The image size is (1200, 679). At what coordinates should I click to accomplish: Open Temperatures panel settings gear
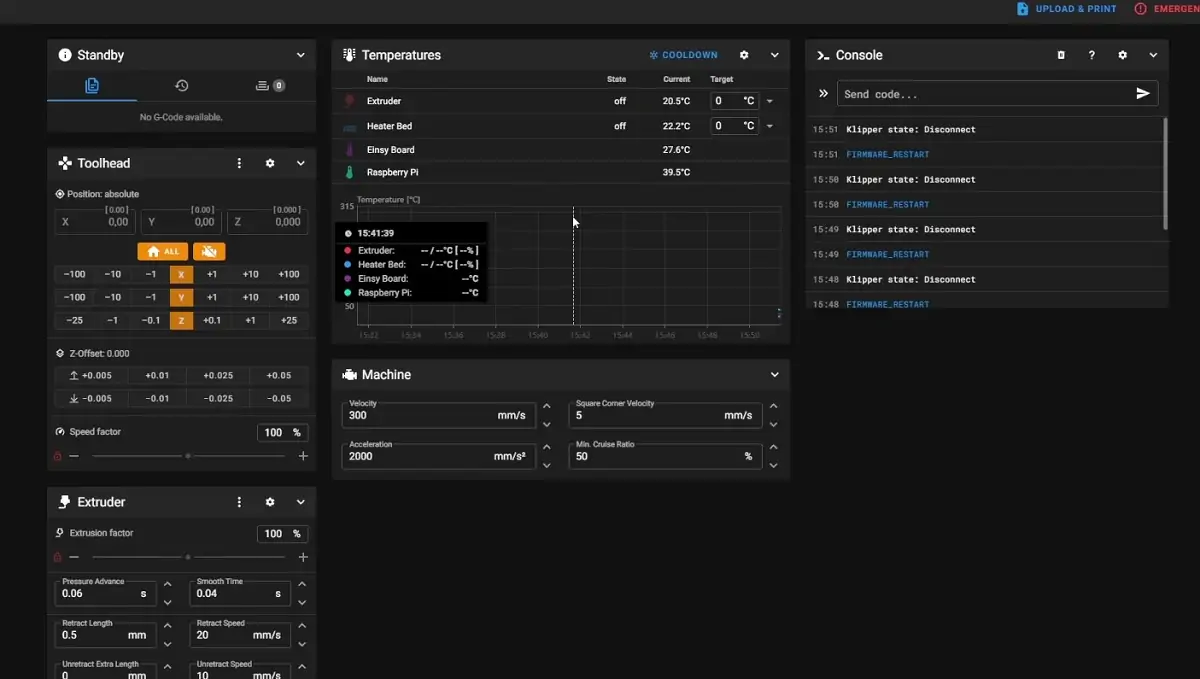coord(744,55)
